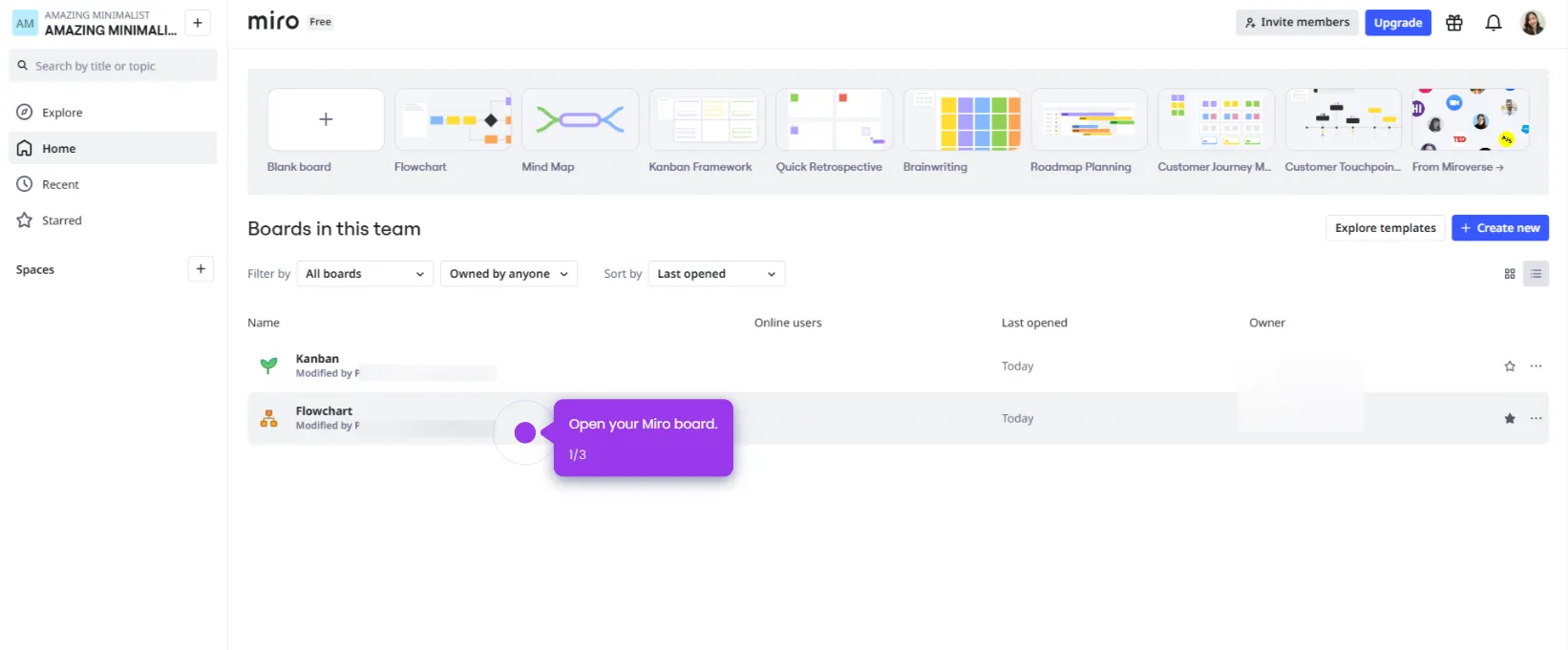Create a Blank board
This screenshot has width=1568, height=650.
[x=326, y=119]
